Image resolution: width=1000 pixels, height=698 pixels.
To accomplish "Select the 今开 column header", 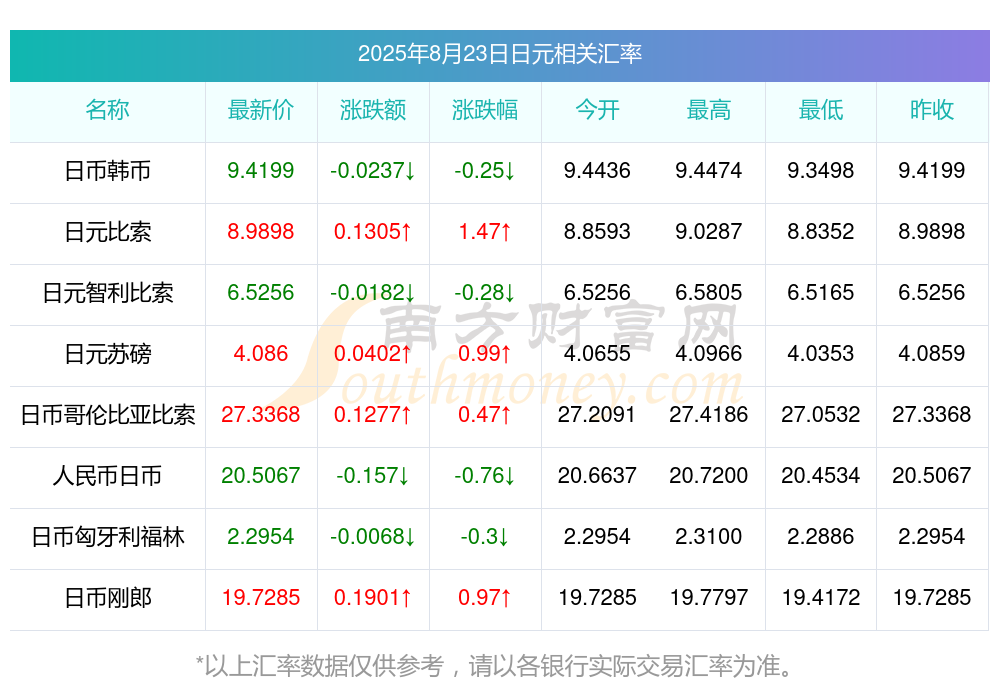I will click(597, 110).
